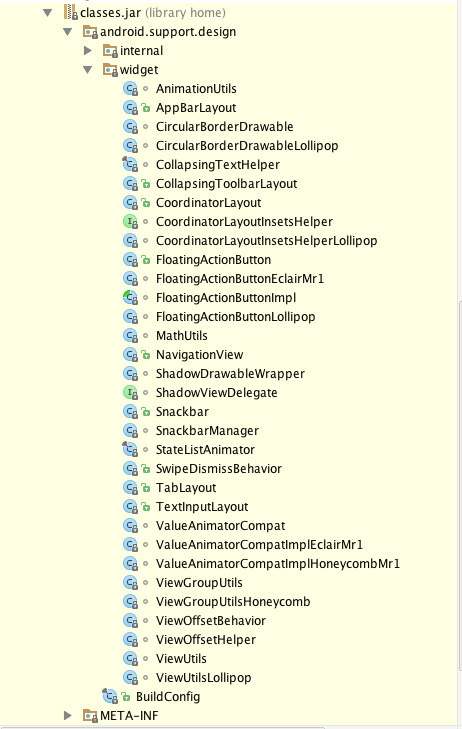Click the Snackbar class icon
Screen dimensions: 462x729
coord(131,412)
